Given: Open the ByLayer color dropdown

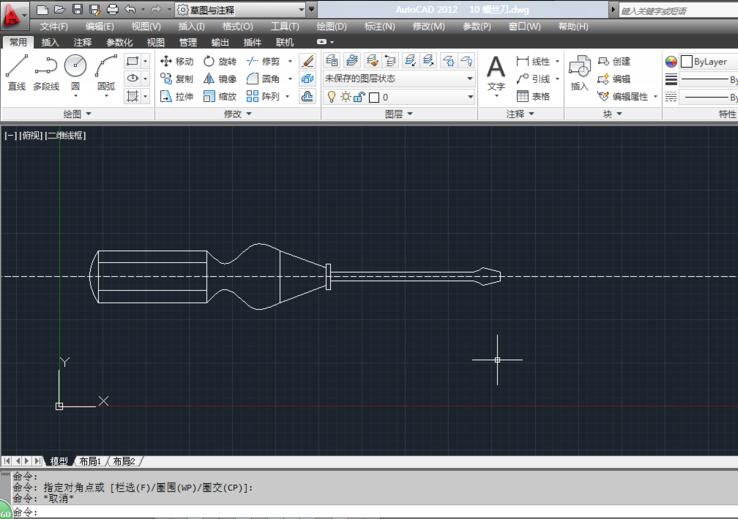Looking at the screenshot, I should [709, 62].
